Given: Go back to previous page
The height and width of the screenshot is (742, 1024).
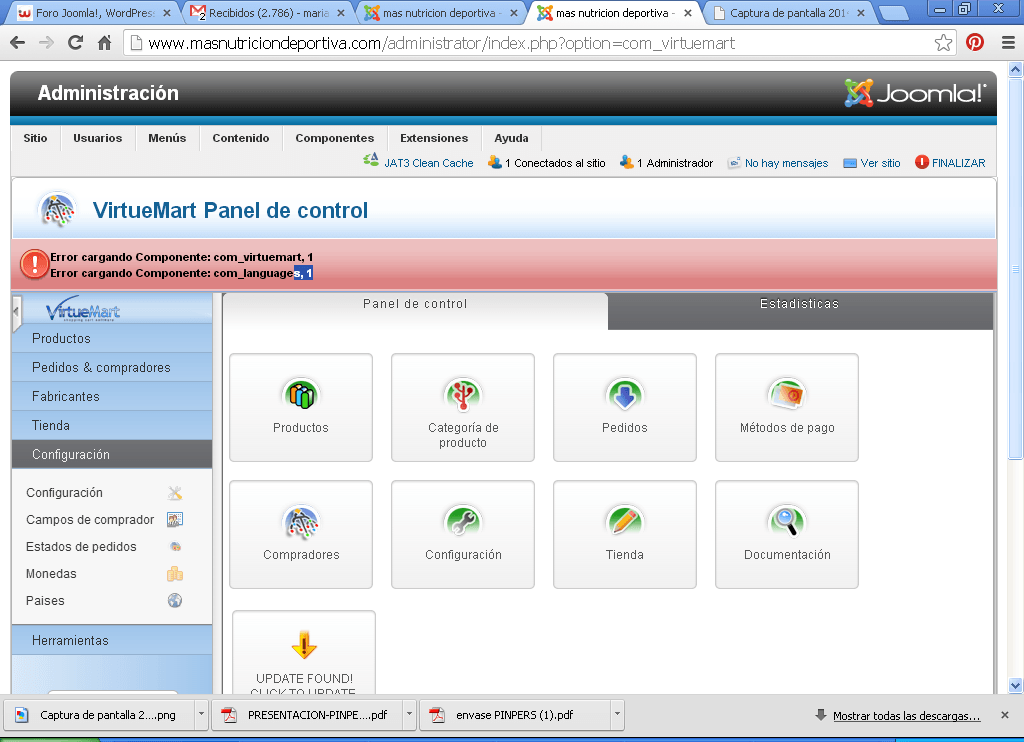Looking at the screenshot, I should coord(18,43).
